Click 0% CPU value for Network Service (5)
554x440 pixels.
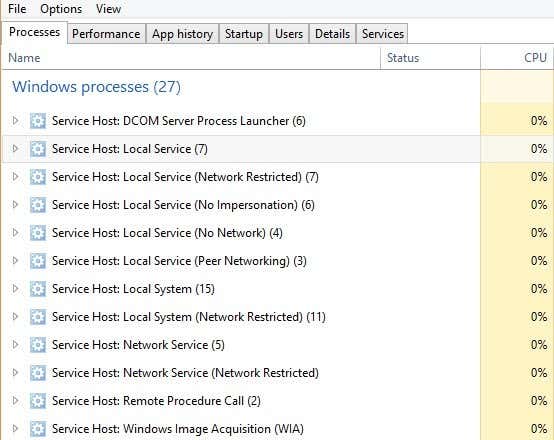[x=539, y=345]
